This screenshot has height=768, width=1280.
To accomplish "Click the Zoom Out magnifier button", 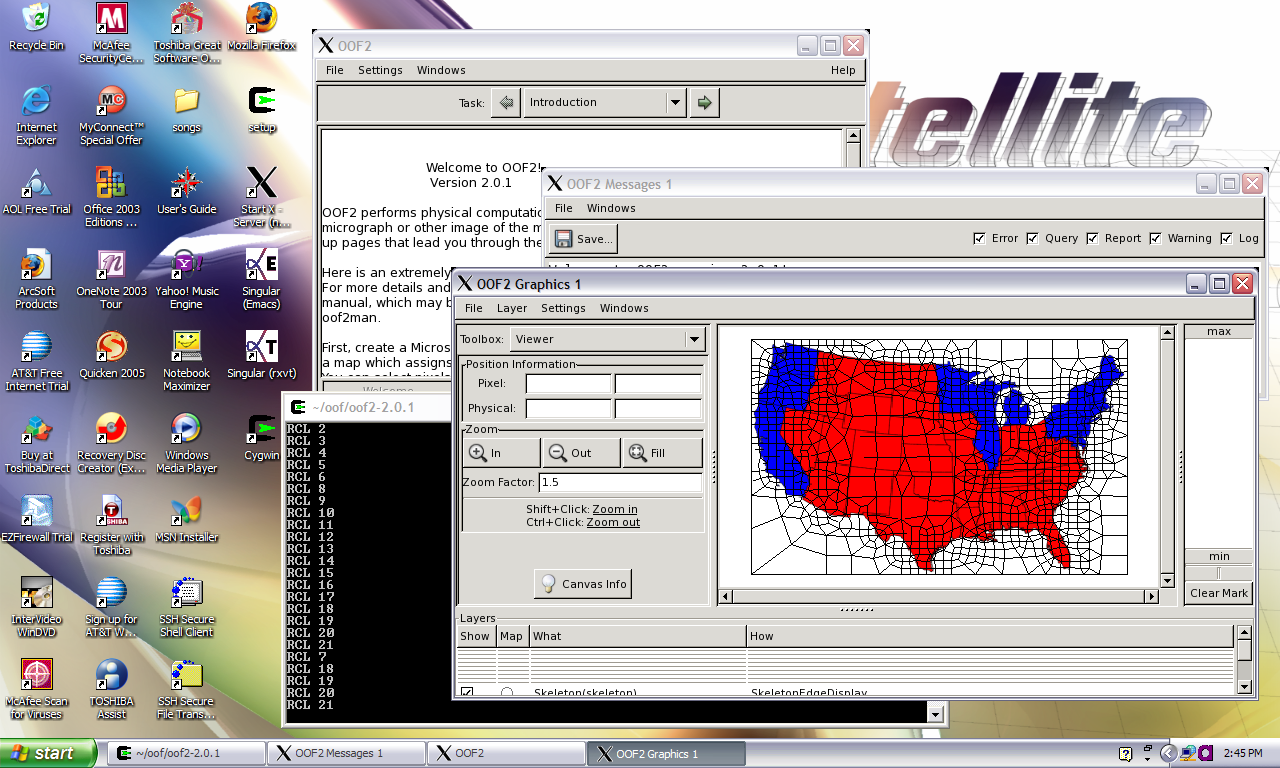I will [581, 453].
